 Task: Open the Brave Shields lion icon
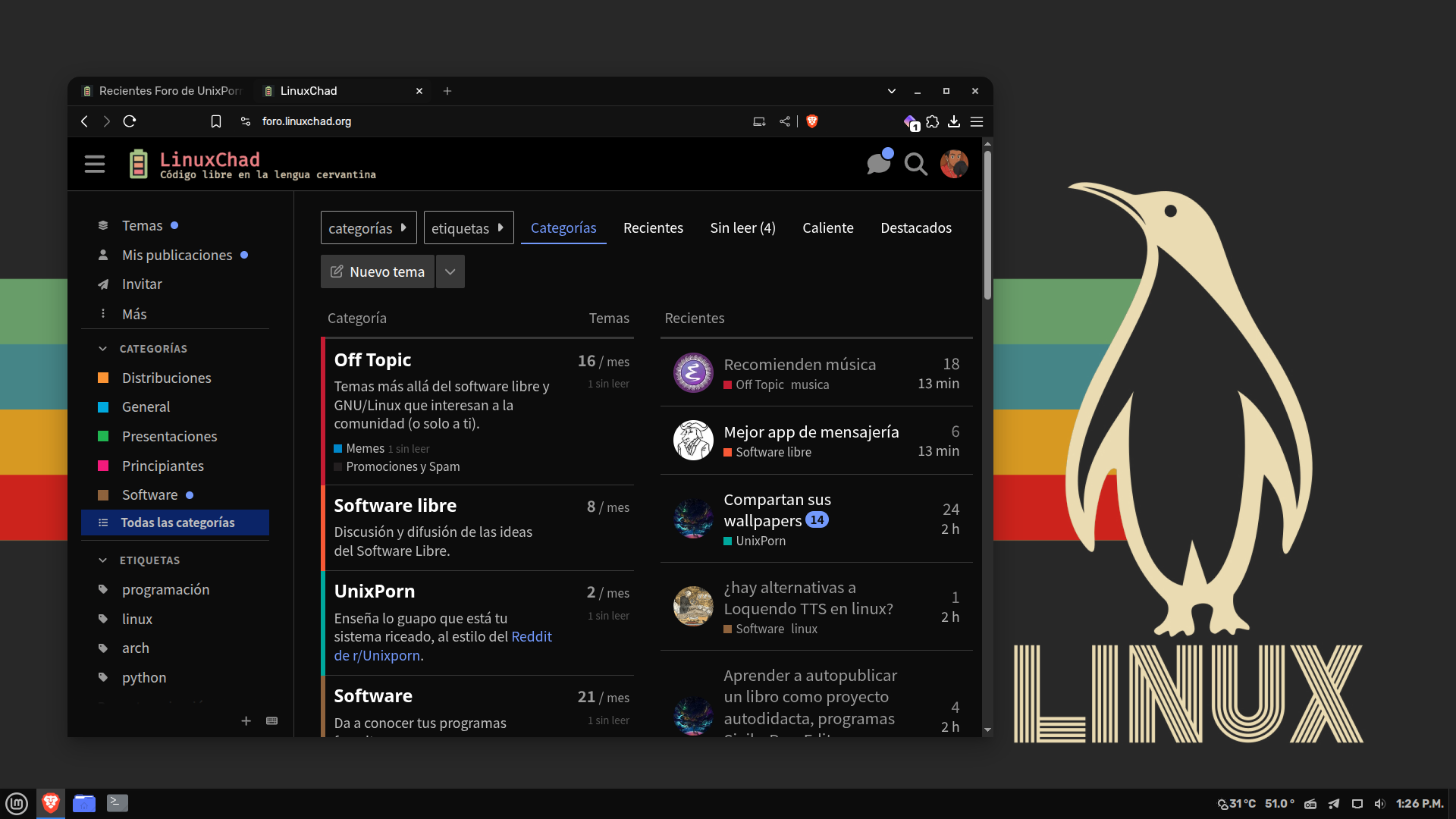[812, 121]
